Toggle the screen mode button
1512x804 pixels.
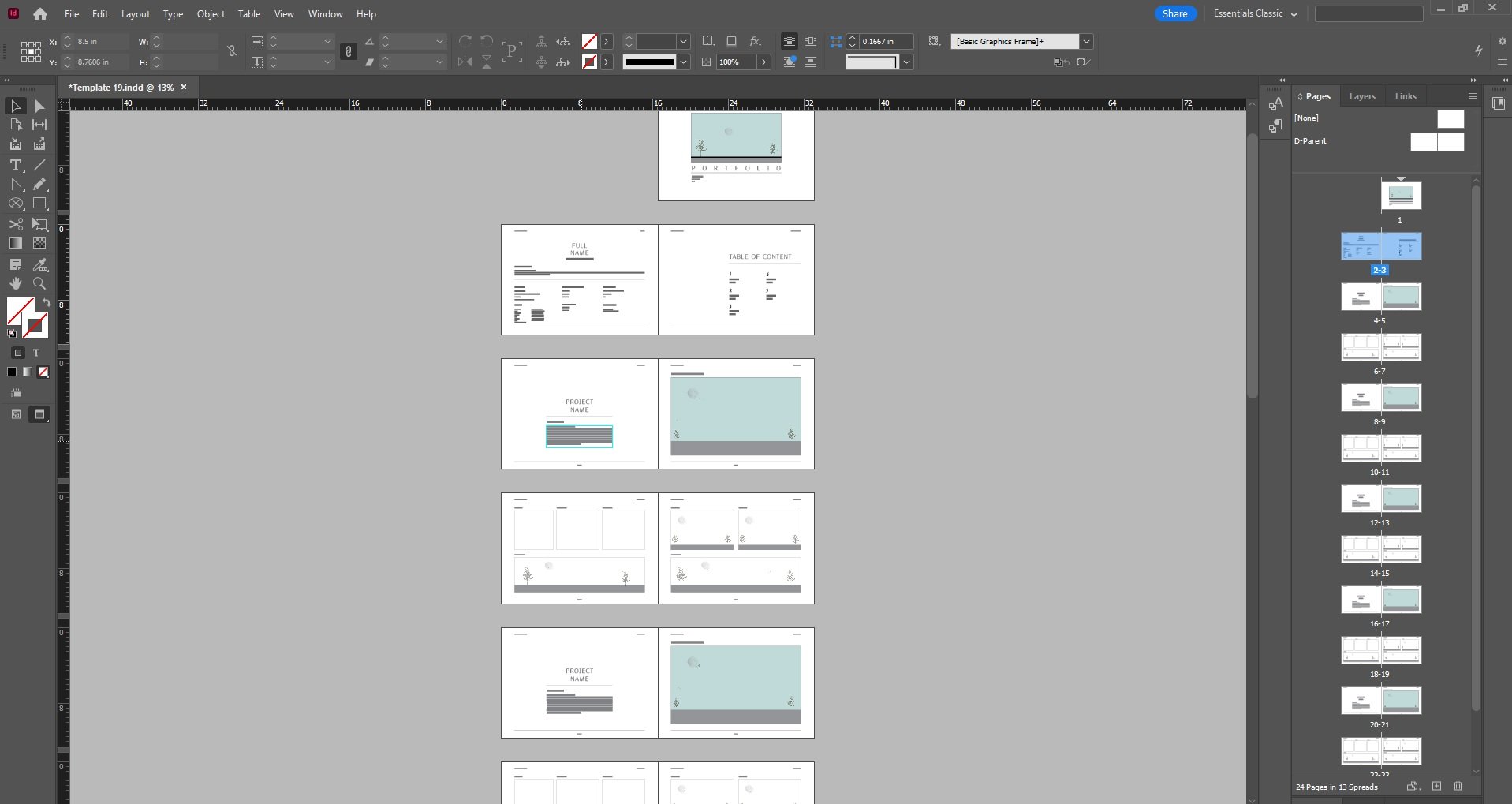point(39,414)
